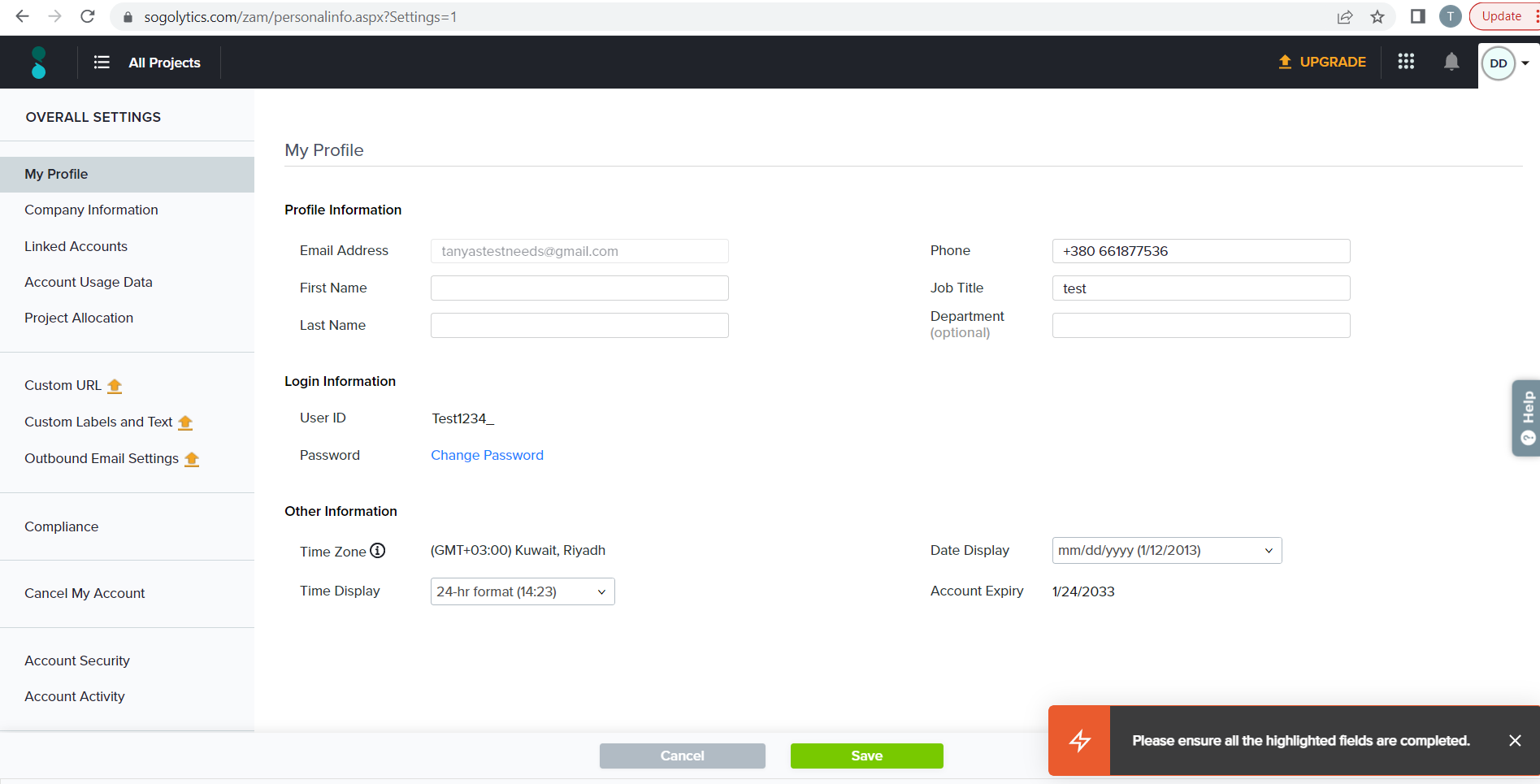Open the notifications bell
Screen dimensions: 1540x784
point(1451,62)
